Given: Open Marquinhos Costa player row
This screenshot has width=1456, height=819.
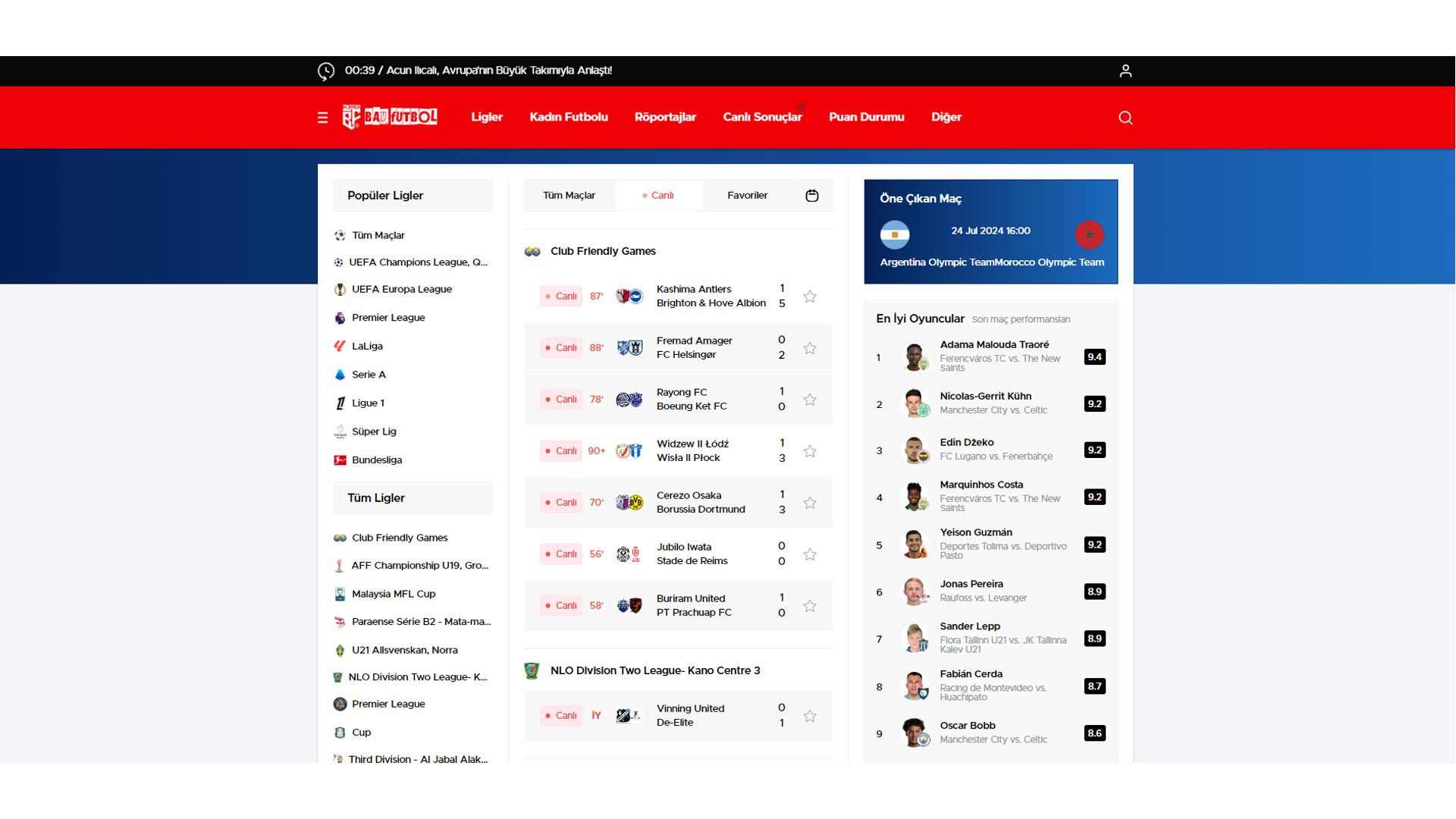Looking at the screenshot, I should pyautogui.click(x=990, y=497).
